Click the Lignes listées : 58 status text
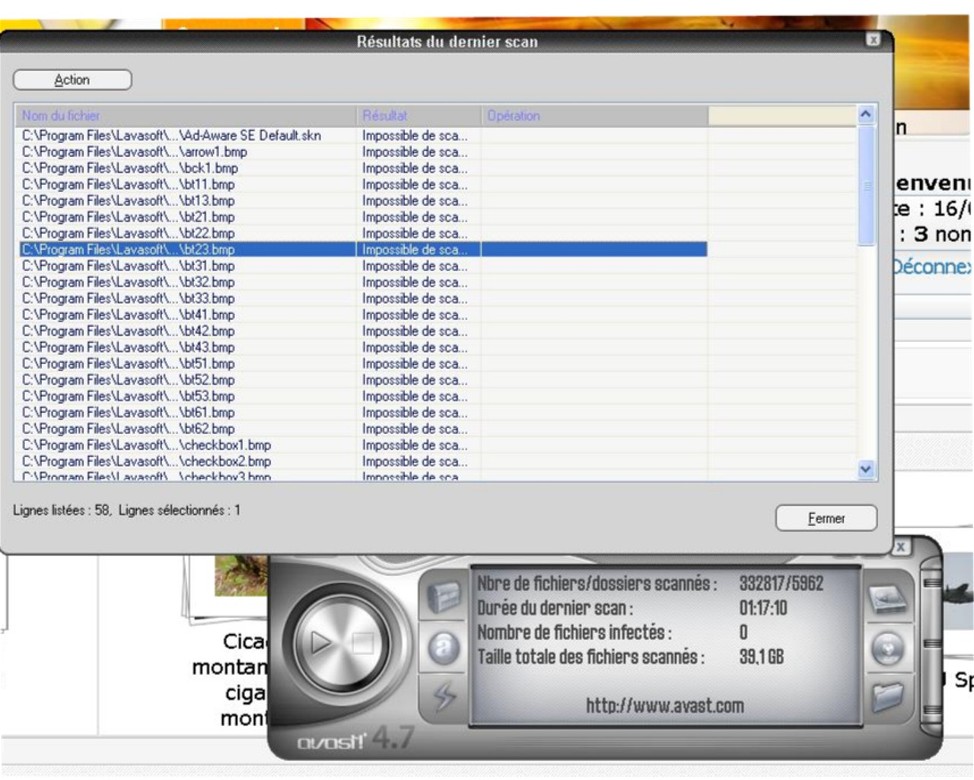This screenshot has width=974, height=780. pos(61,510)
